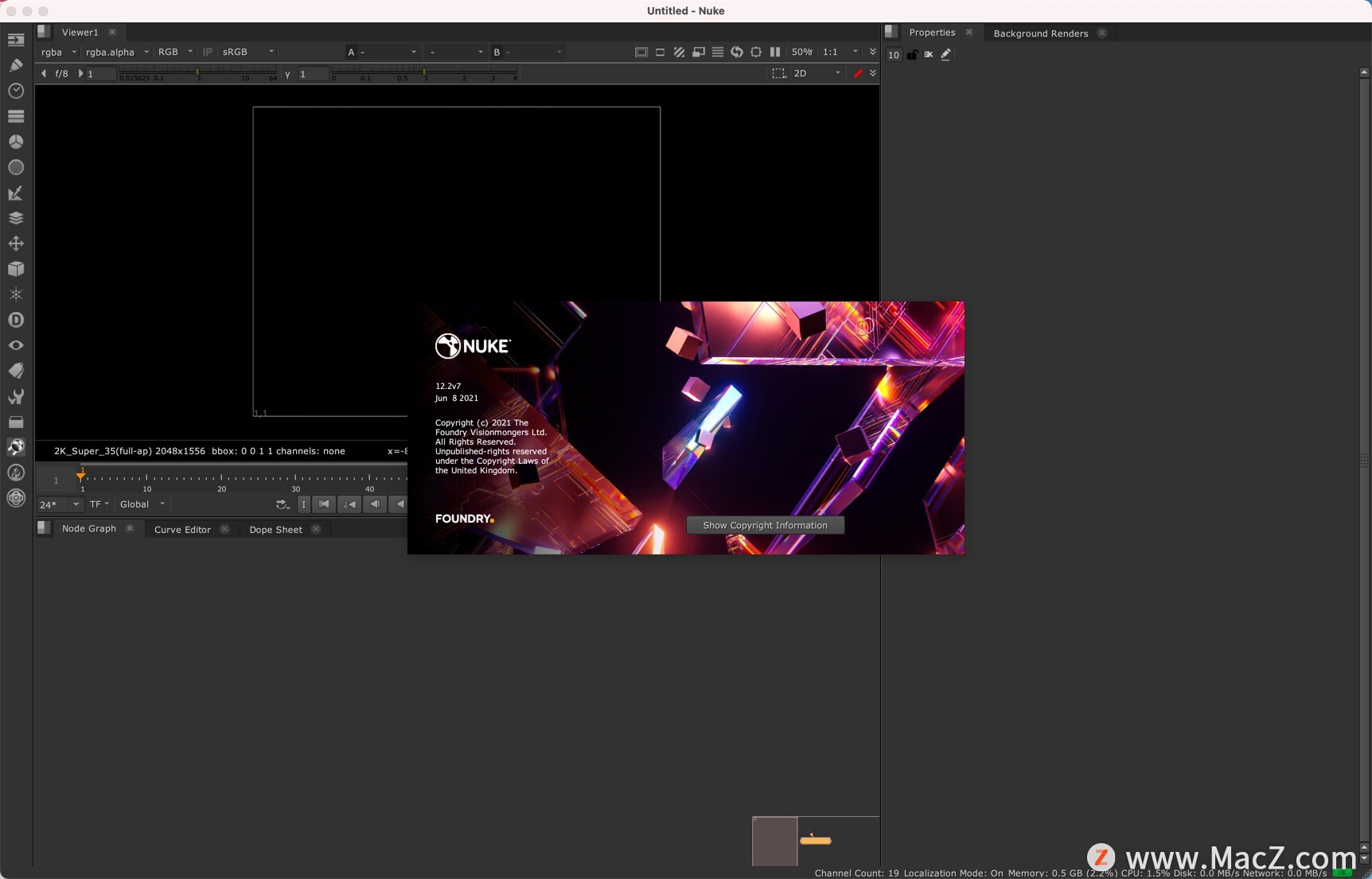Open the FurnaceCore flame icon

click(x=16, y=473)
